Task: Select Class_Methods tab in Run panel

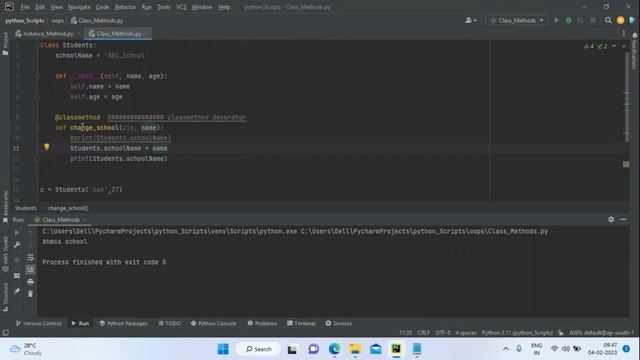Action: [x=60, y=220]
